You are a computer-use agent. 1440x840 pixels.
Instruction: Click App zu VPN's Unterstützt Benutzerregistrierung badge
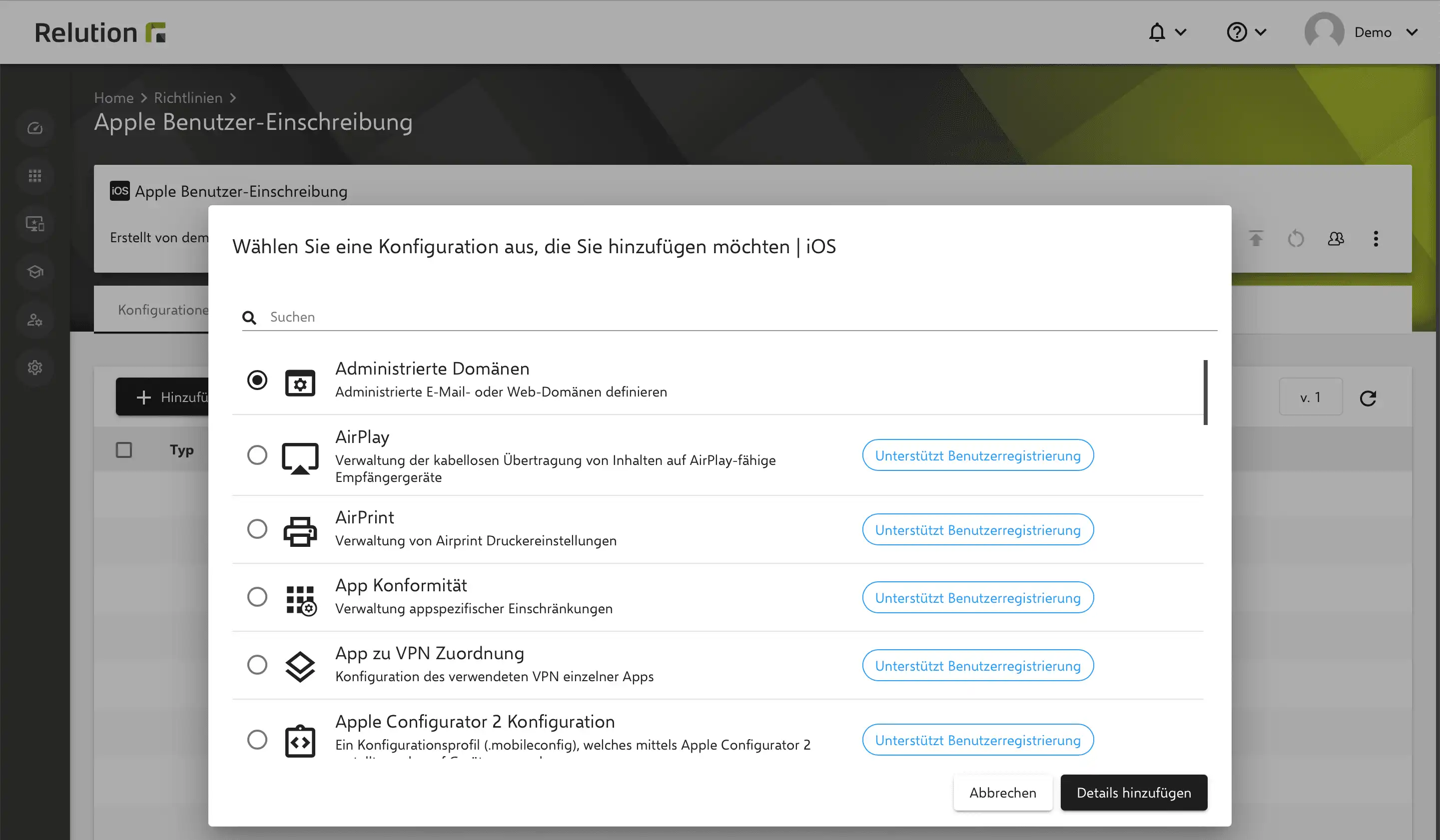[977, 665]
